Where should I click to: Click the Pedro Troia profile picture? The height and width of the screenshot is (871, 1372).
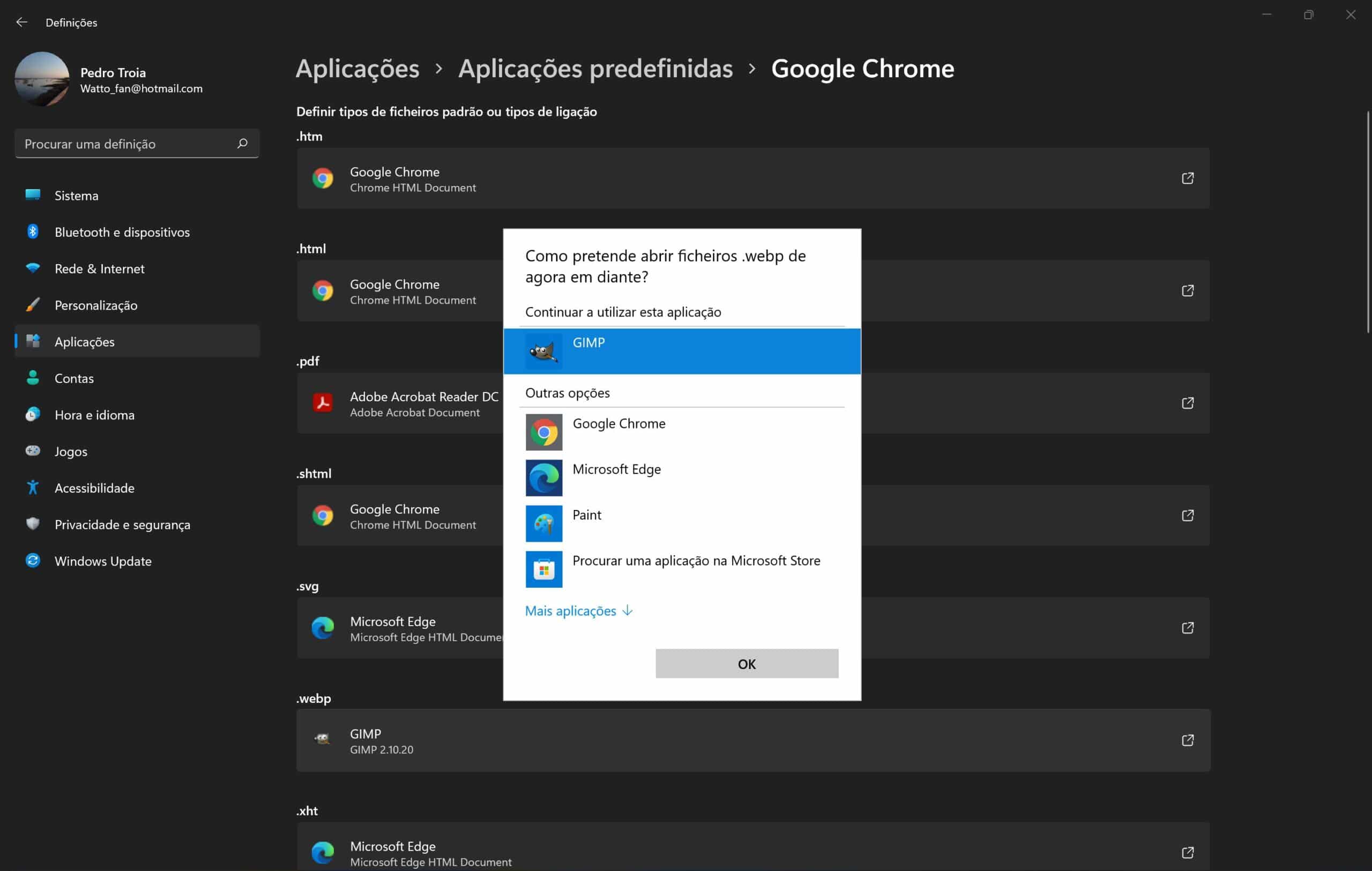coord(42,79)
